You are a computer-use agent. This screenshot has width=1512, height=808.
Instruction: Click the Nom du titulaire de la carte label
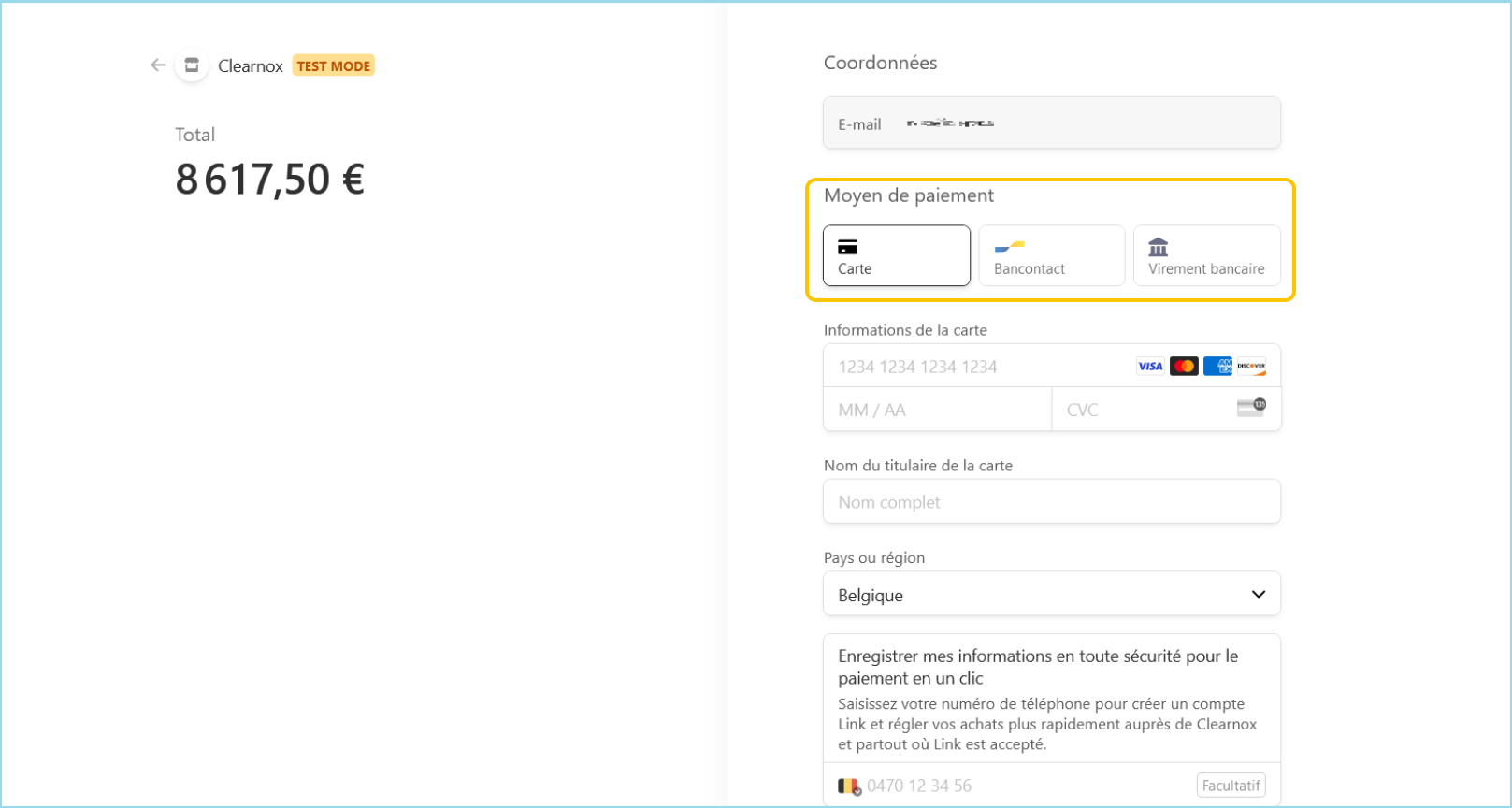click(x=918, y=466)
